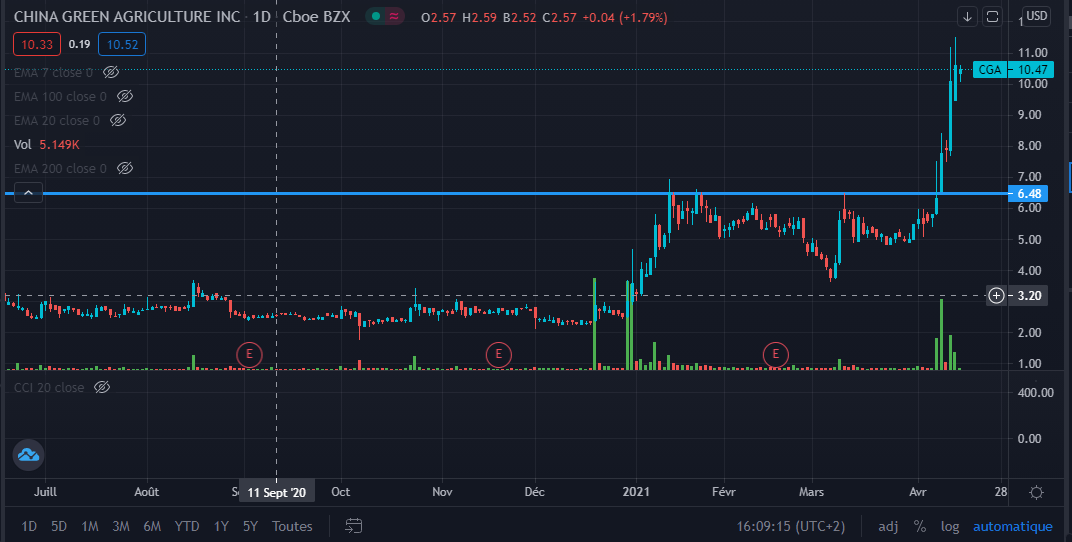Click the green market status dot
This screenshot has width=1072, height=542.
tap(375, 16)
